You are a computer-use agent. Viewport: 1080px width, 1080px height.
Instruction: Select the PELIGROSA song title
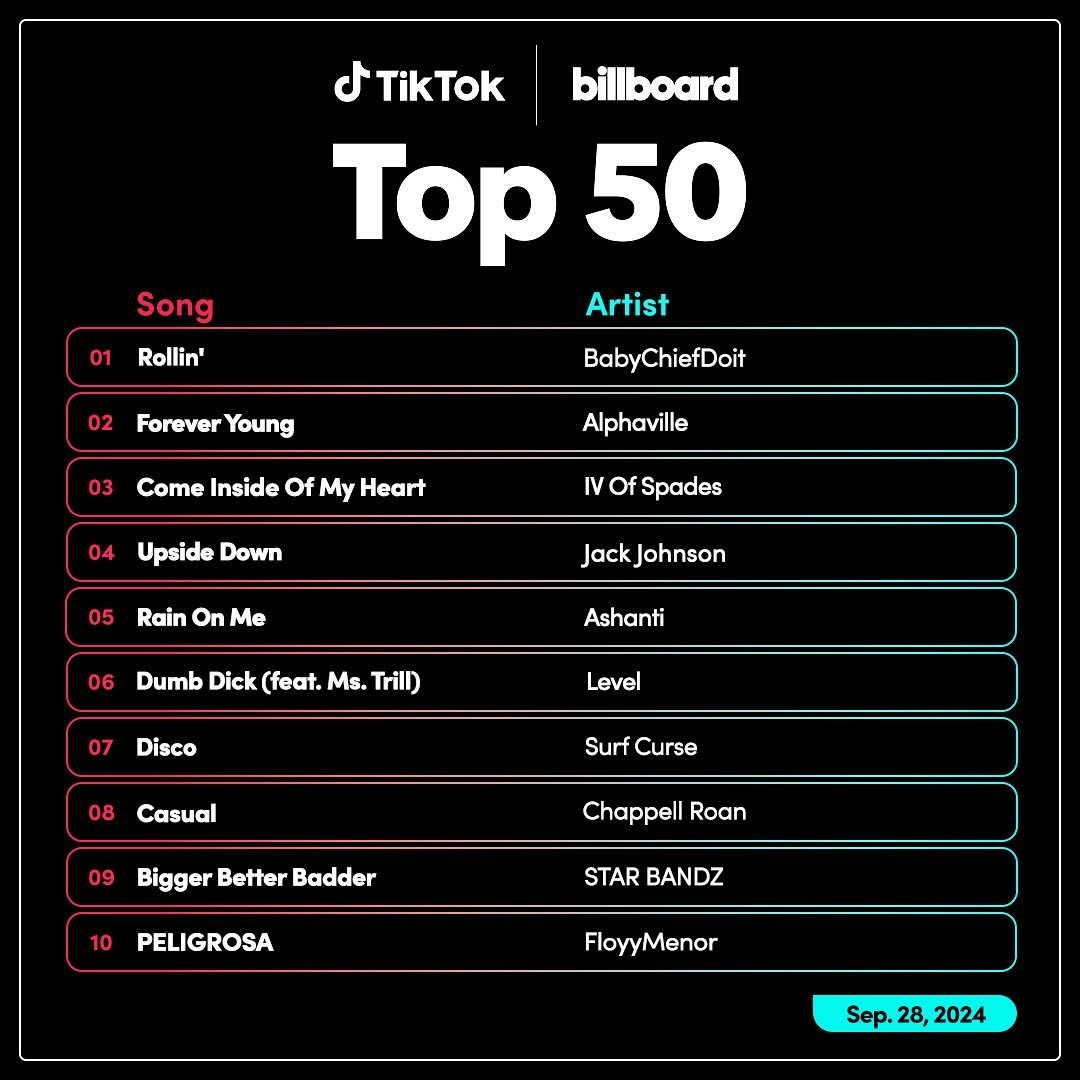click(x=205, y=942)
